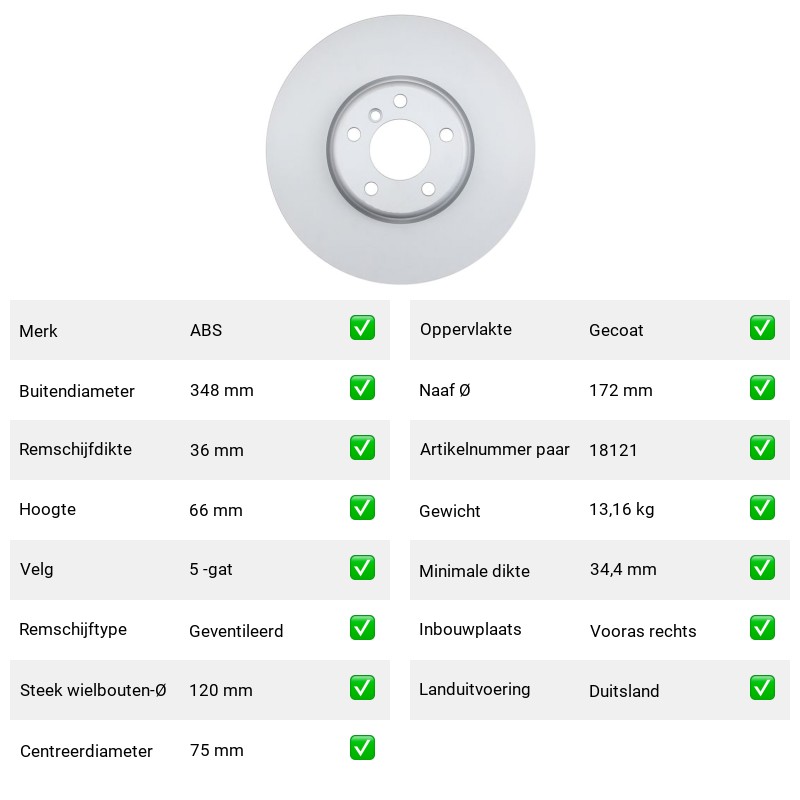This screenshot has width=800, height=800.
Task: Click checkmark next to Naaf 172 mm
Action: pos(762,388)
